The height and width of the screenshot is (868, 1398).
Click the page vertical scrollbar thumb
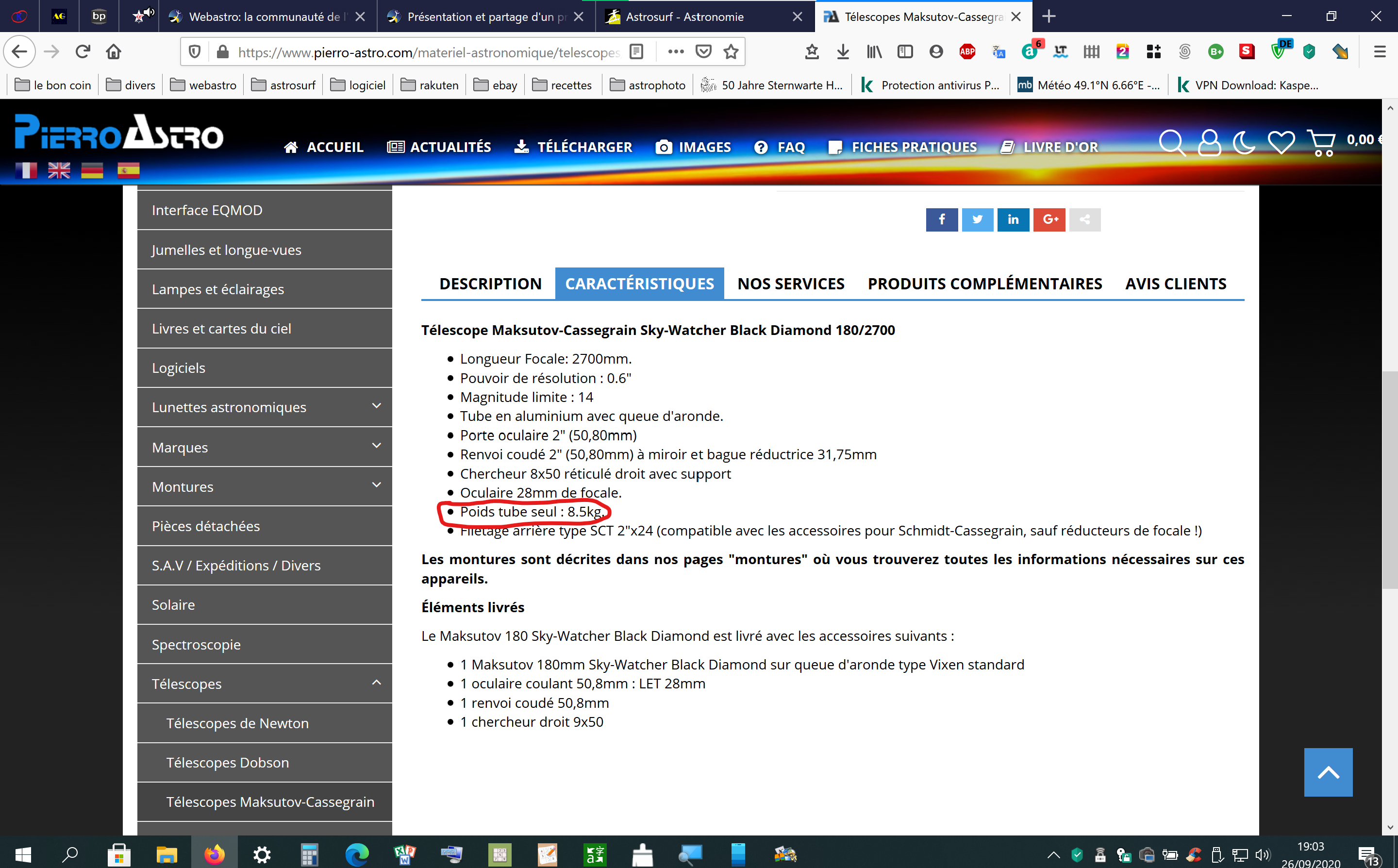pos(1389,479)
